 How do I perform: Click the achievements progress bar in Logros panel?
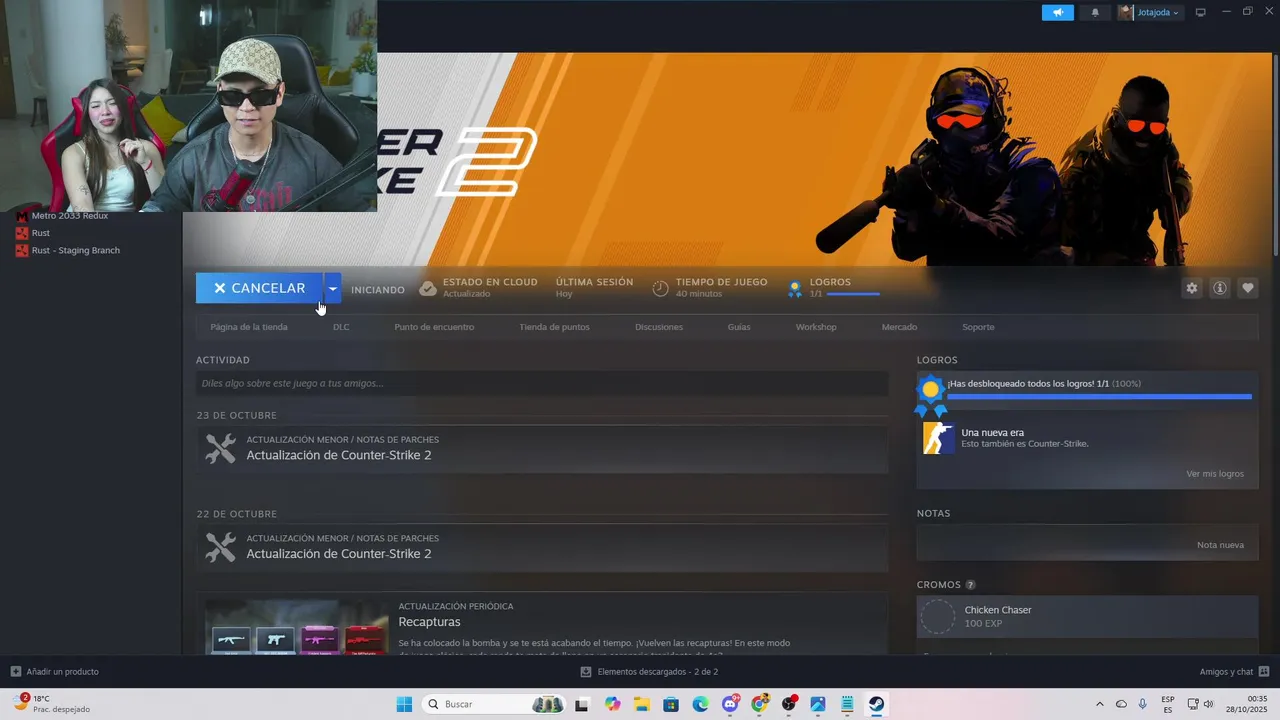pyautogui.click(x=1099, y=397)
